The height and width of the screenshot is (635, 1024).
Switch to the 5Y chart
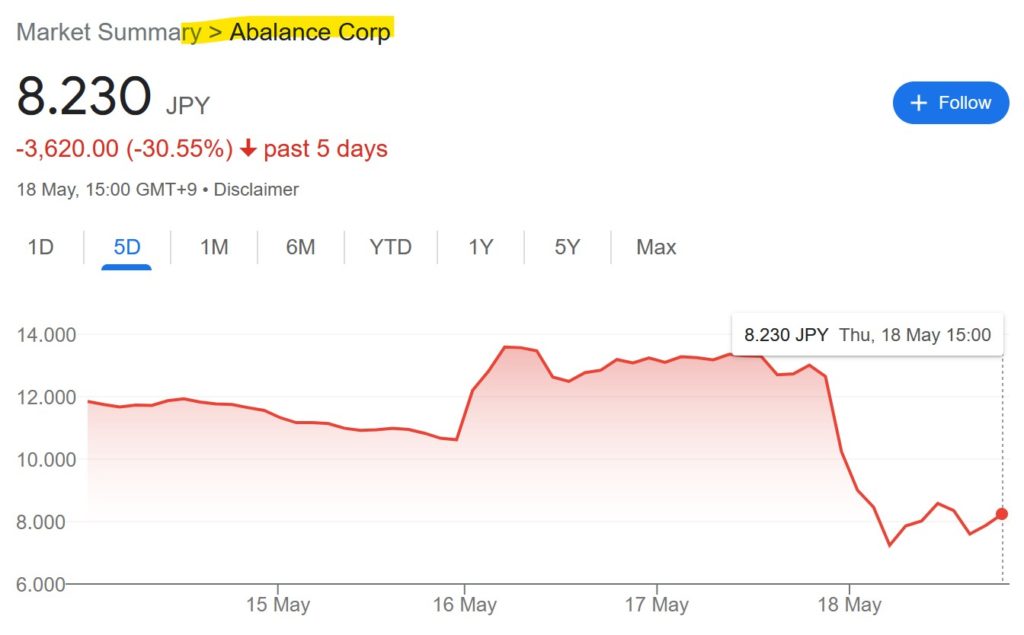tap(565, 247)
